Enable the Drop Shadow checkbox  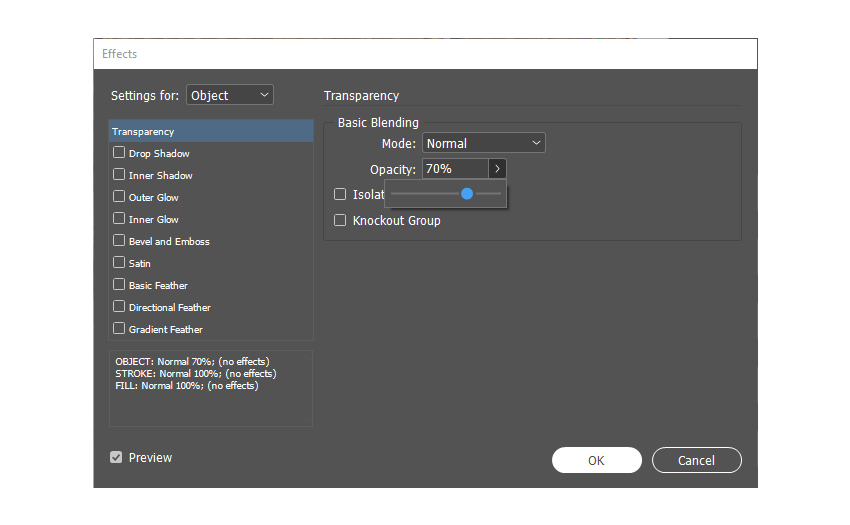(x=119, y=152)
